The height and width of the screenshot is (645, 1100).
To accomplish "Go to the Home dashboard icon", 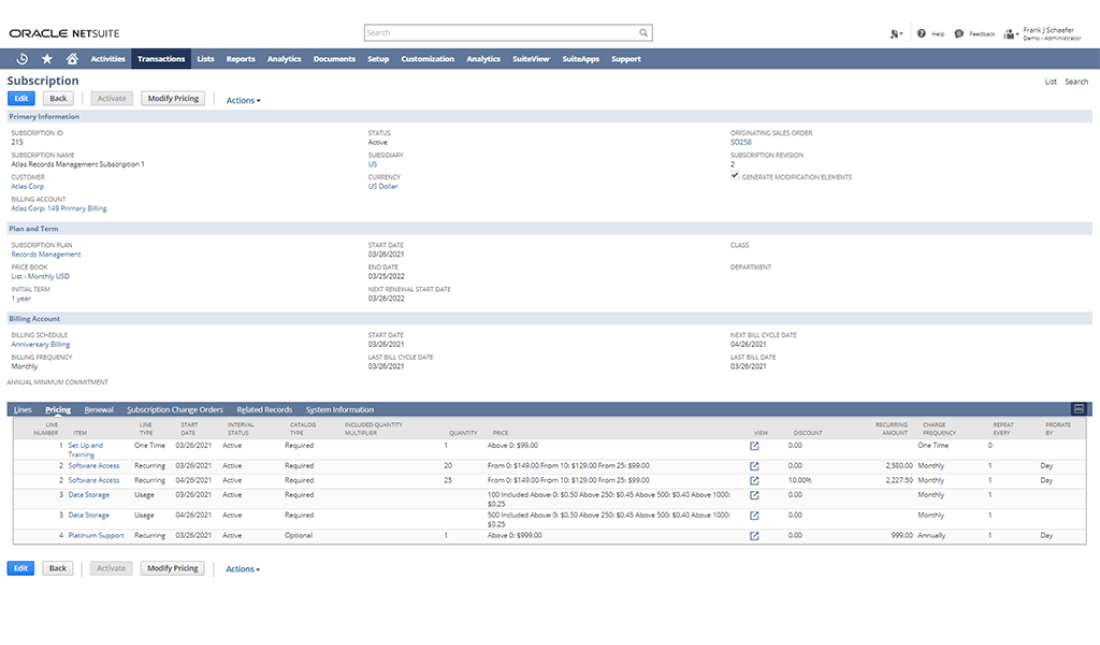I will (x=72, y=59).
